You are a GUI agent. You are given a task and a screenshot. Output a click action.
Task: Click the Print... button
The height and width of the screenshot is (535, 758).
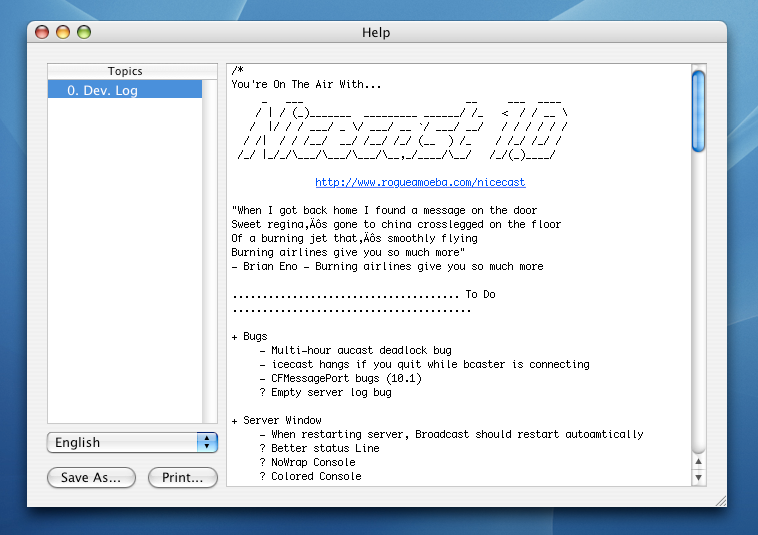[x=183, y=477]
